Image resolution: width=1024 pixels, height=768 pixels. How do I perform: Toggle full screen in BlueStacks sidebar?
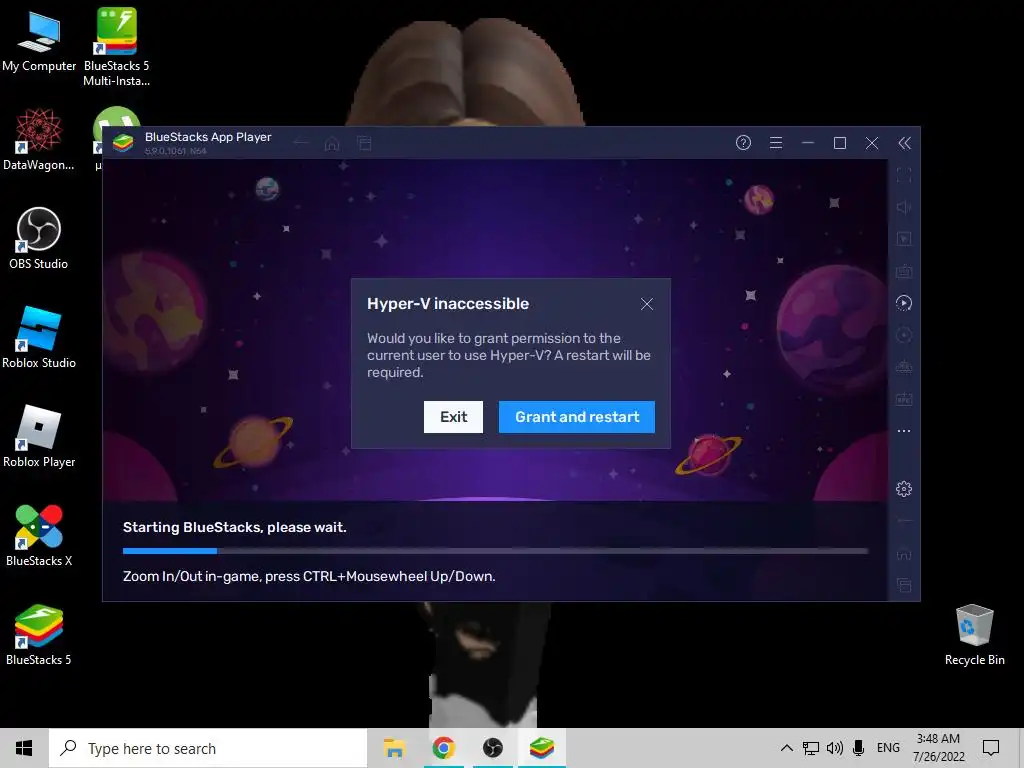[x=904, y=175]
